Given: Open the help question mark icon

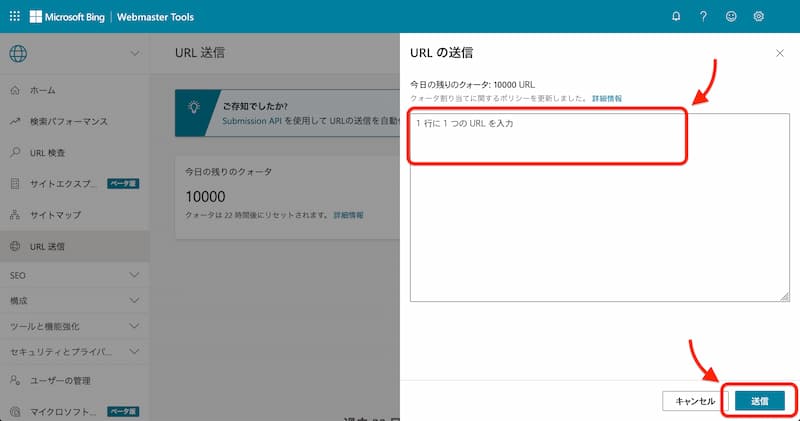Looking at the screenshot, I should [704, 16].
